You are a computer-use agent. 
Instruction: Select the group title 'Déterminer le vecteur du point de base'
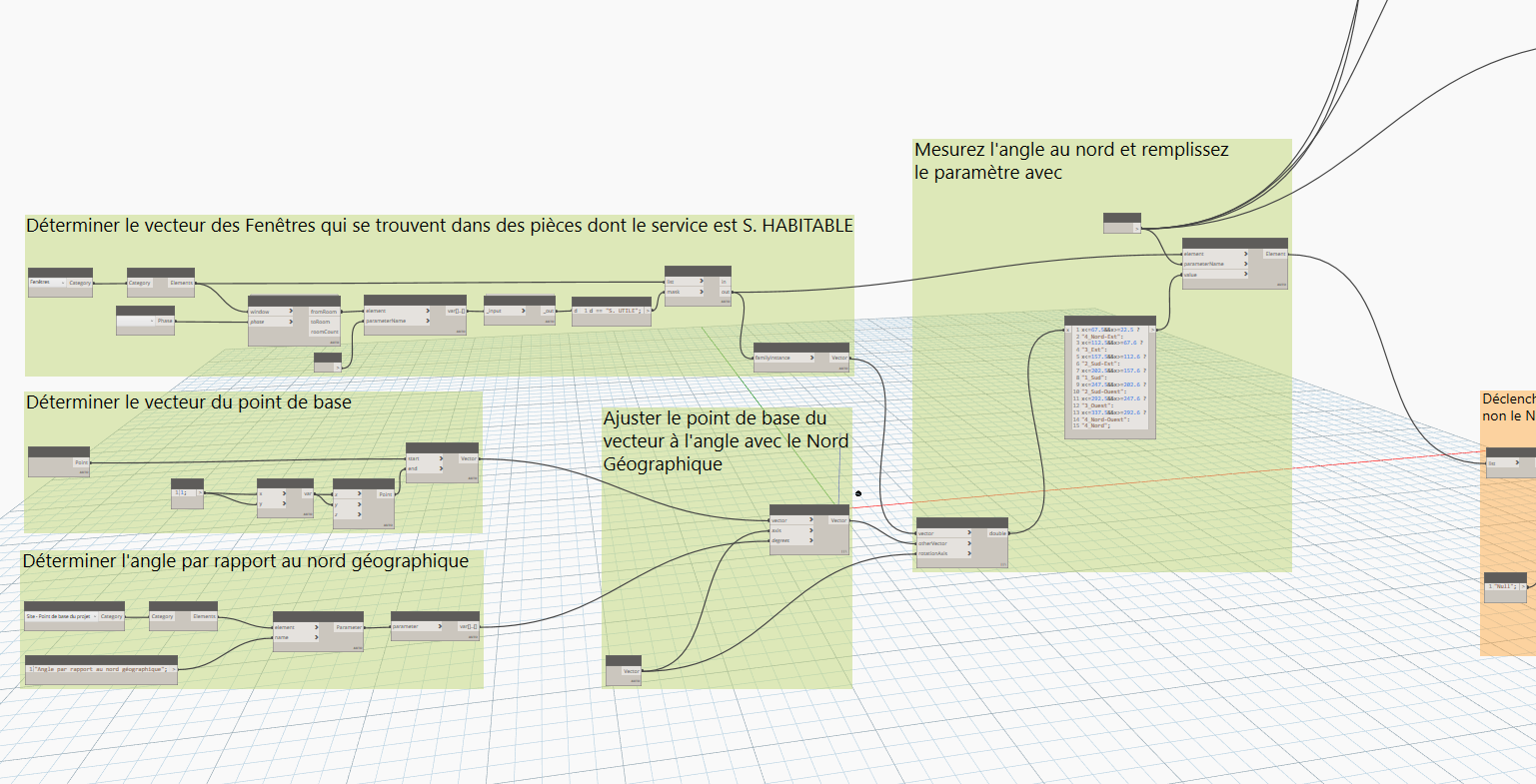click(x=189, y=402)
